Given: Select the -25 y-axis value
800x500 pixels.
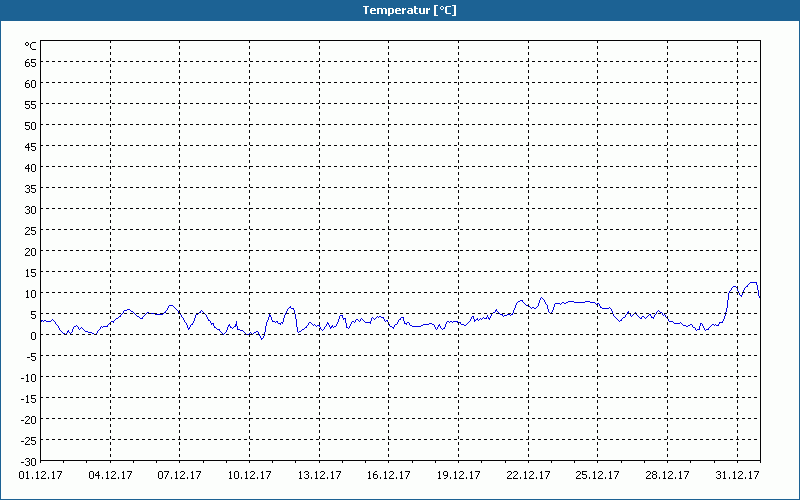Looking at the screenshot, I should (x=29, y=441).
